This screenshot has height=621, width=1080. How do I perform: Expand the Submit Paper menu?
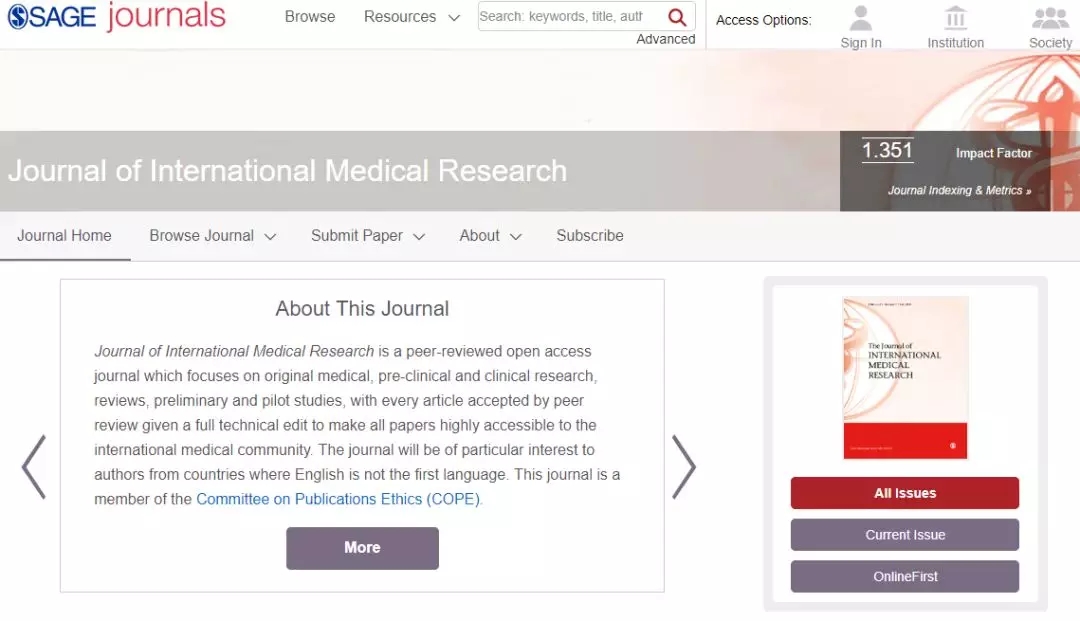pyautogui.click(x=368, y=235)
